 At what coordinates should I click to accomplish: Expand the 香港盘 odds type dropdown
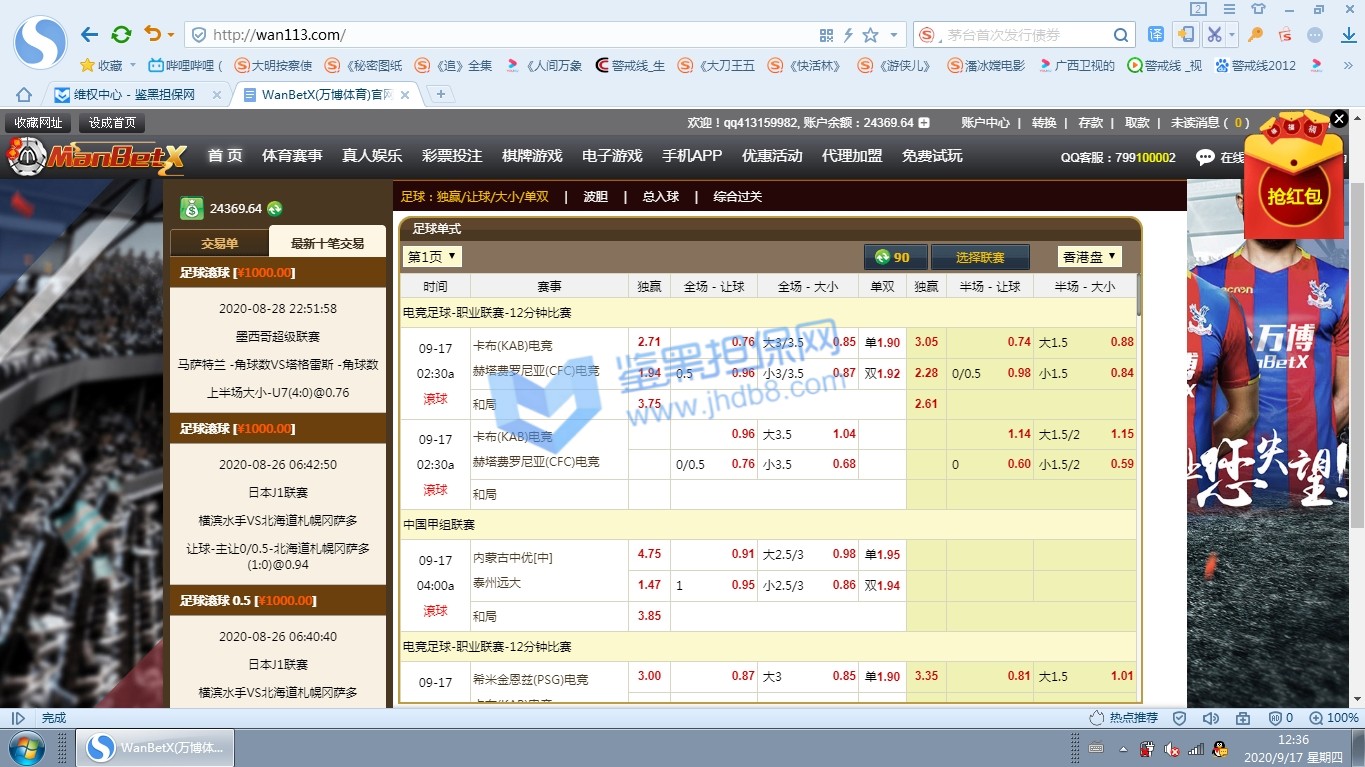click(x=1089, y=257)
